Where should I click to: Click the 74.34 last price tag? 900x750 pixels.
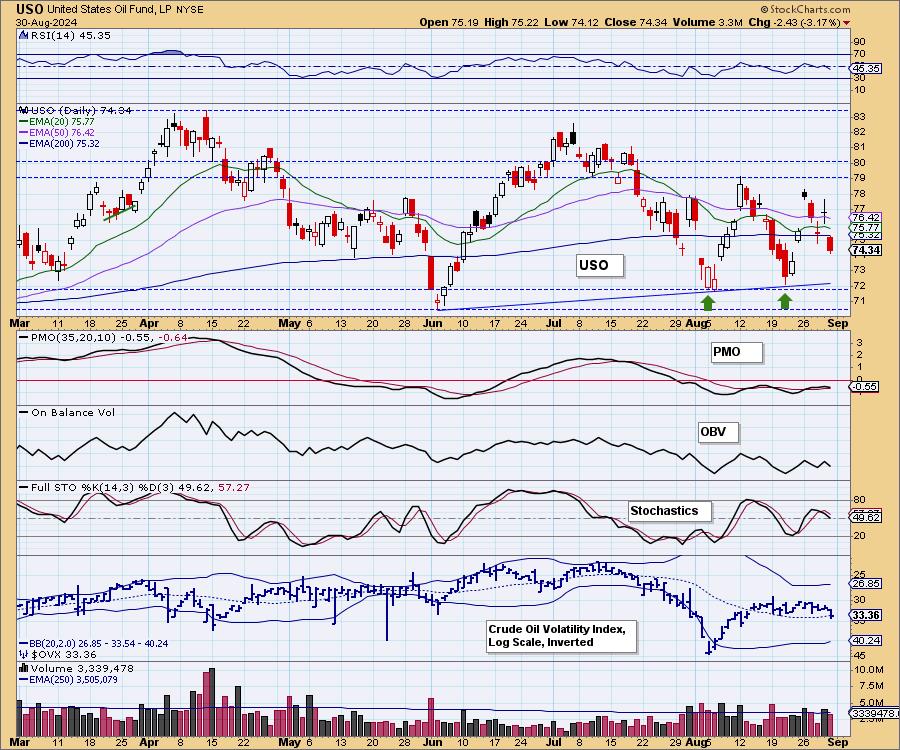pyautogui.click(x=866, y=250)
